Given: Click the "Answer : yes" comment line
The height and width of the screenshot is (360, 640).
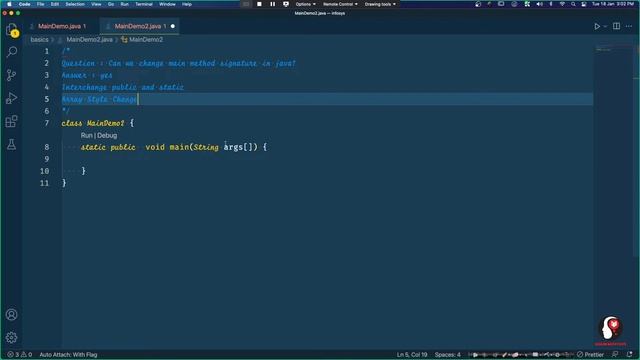Looking at the screenshot, I should coord(87,75).
